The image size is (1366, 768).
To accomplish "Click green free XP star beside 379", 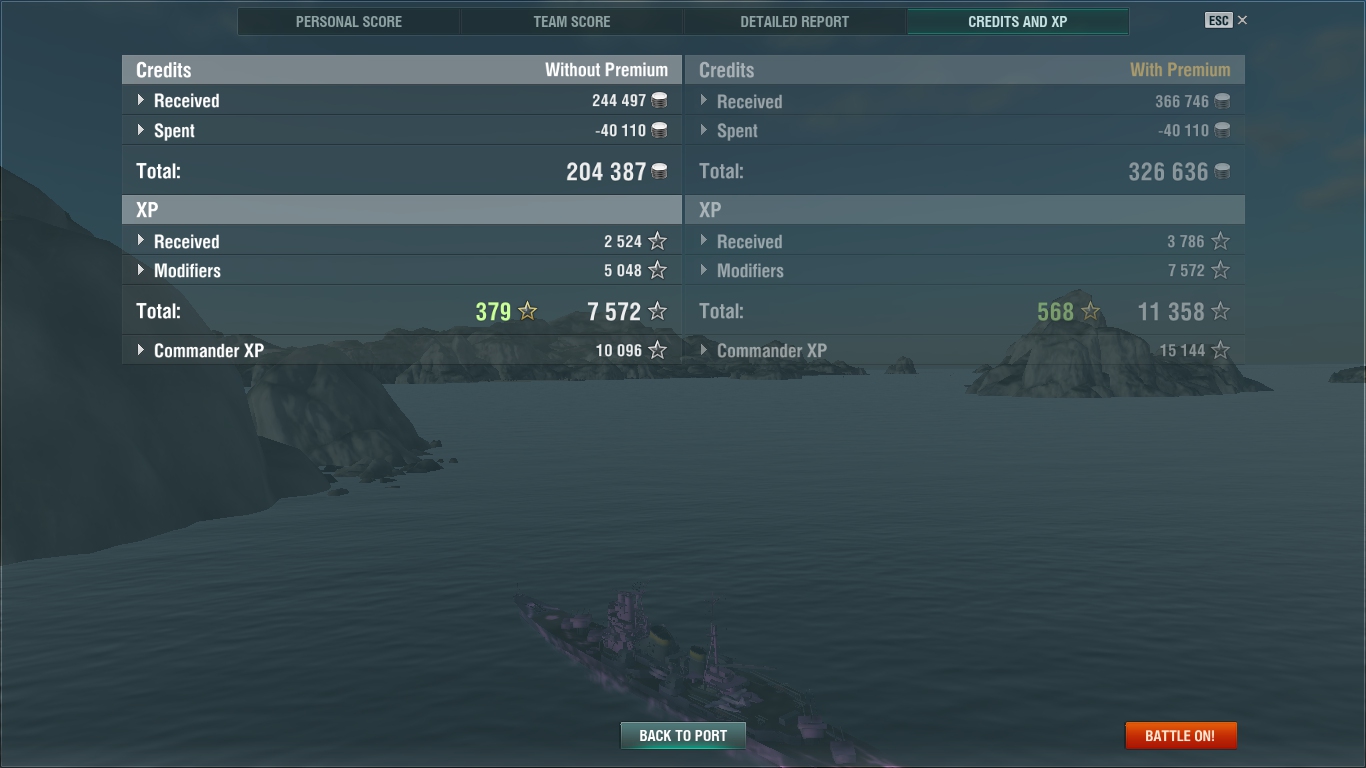I will pyautogui.click(x=528, y=311).
